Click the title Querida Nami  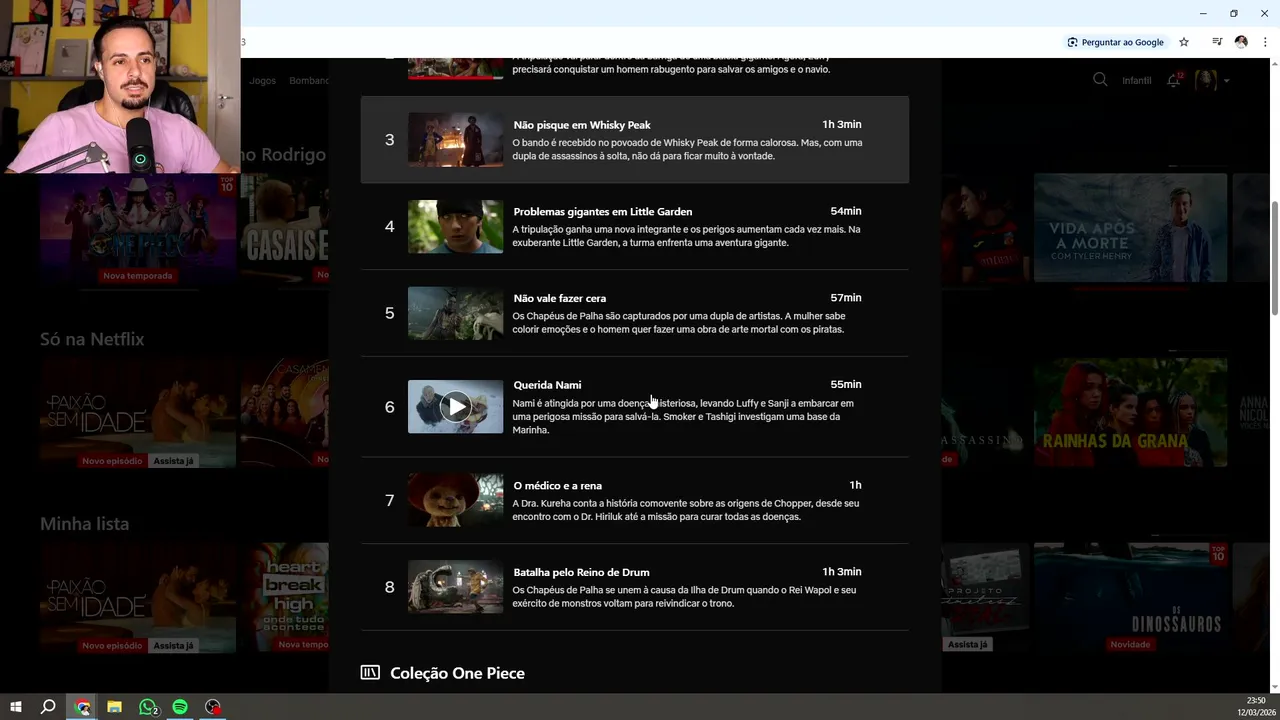547,385
